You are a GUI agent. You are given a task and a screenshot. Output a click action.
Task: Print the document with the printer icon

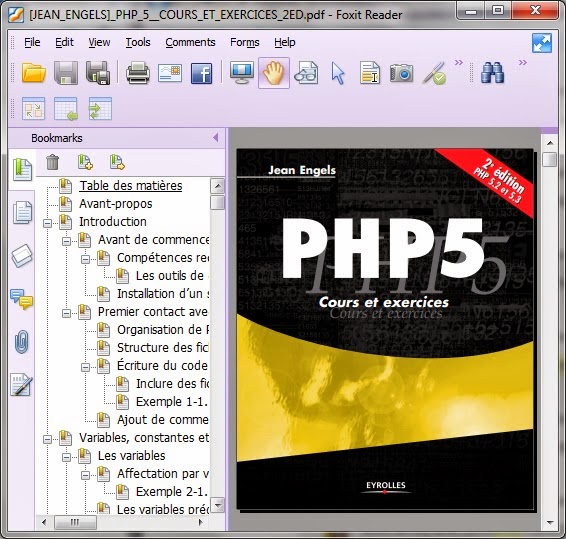pos(138,73)
